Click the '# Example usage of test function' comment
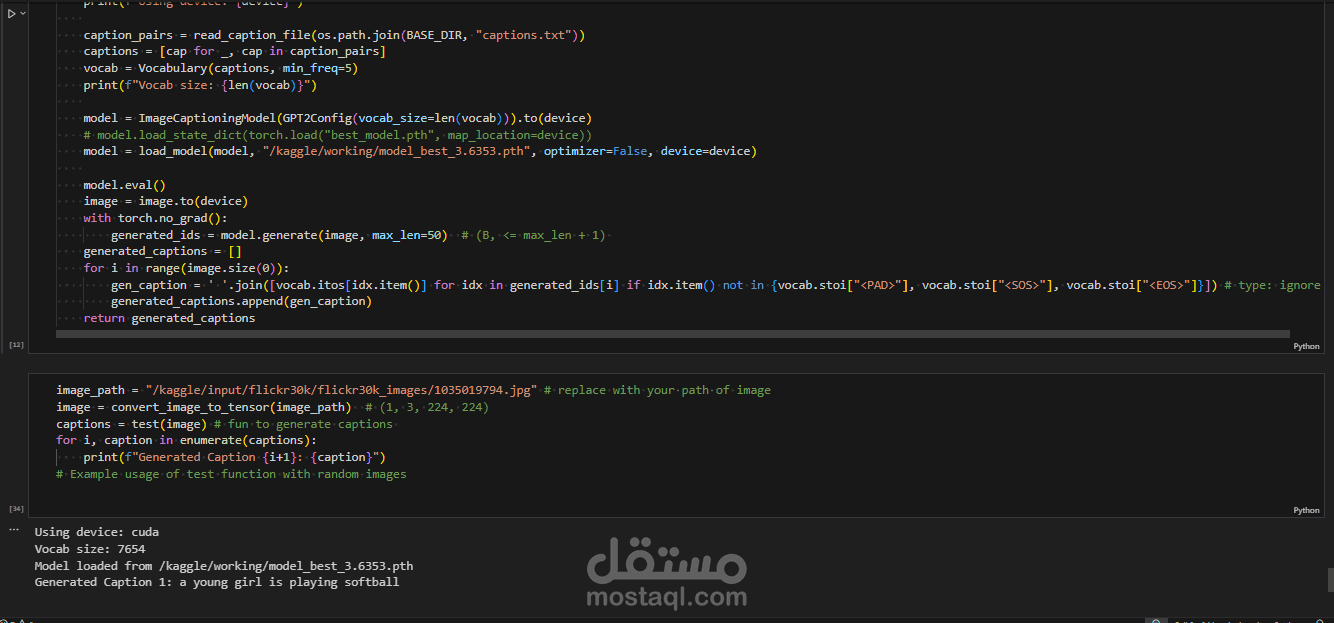The height and width of the screenshot is (623, 1334). 231,474
